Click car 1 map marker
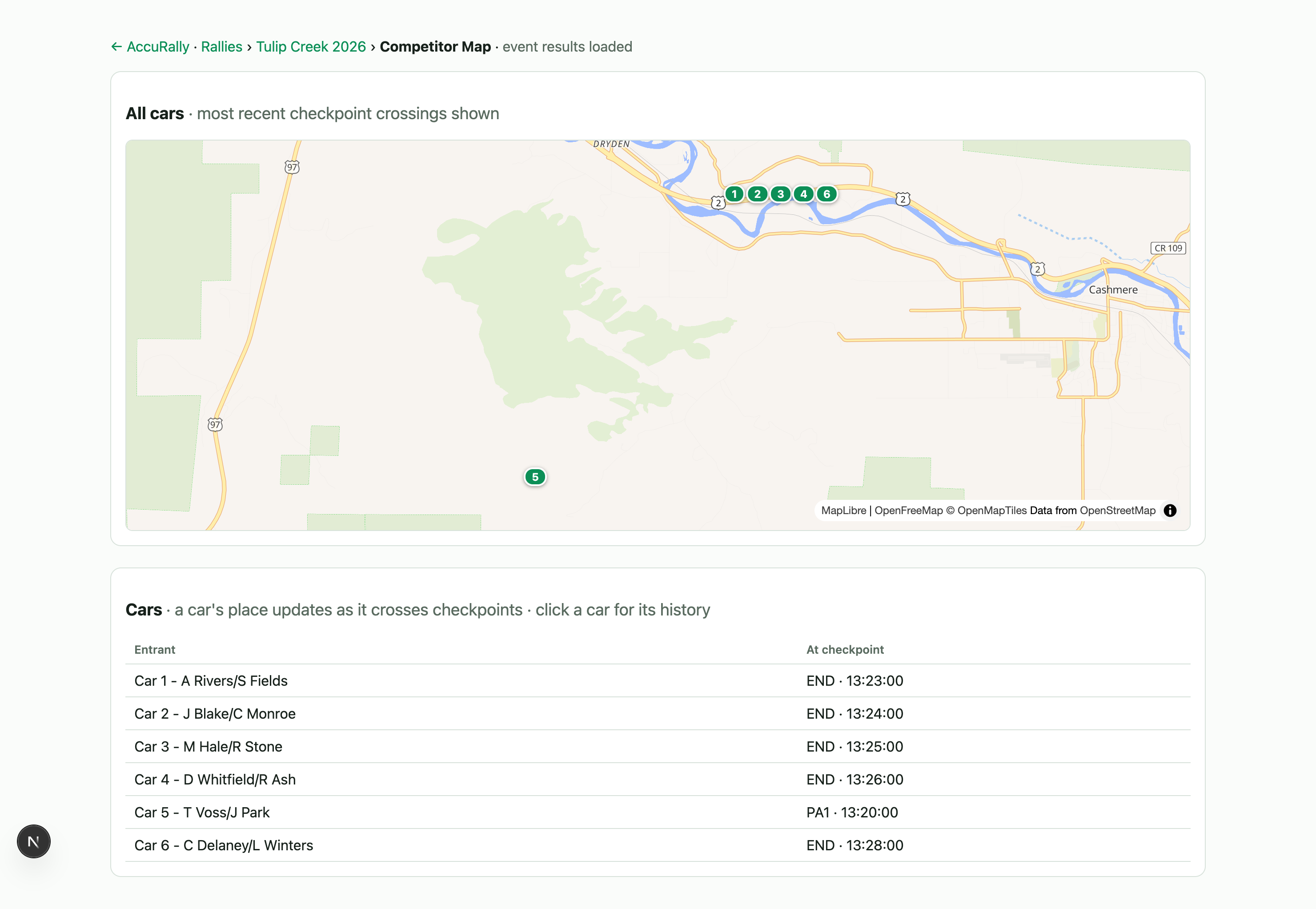The width and height of the screenshot is (1316, 909). [x=734, y=194]
